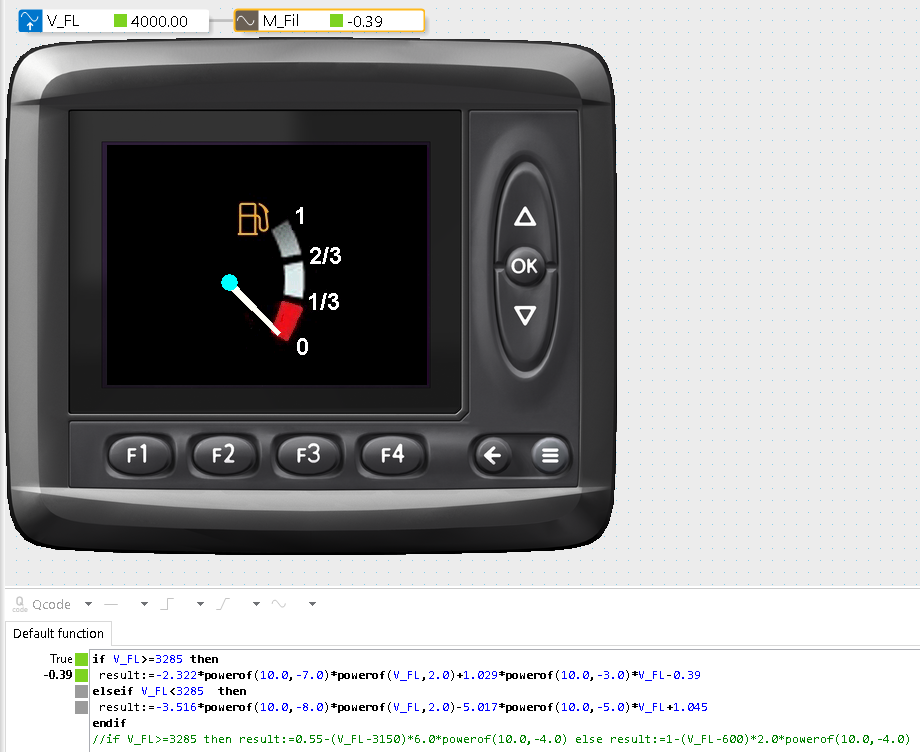Click the down arrow button on display unit
Image resolution: width=920 pixels, height=752 pixels.
tap(525, 315)
